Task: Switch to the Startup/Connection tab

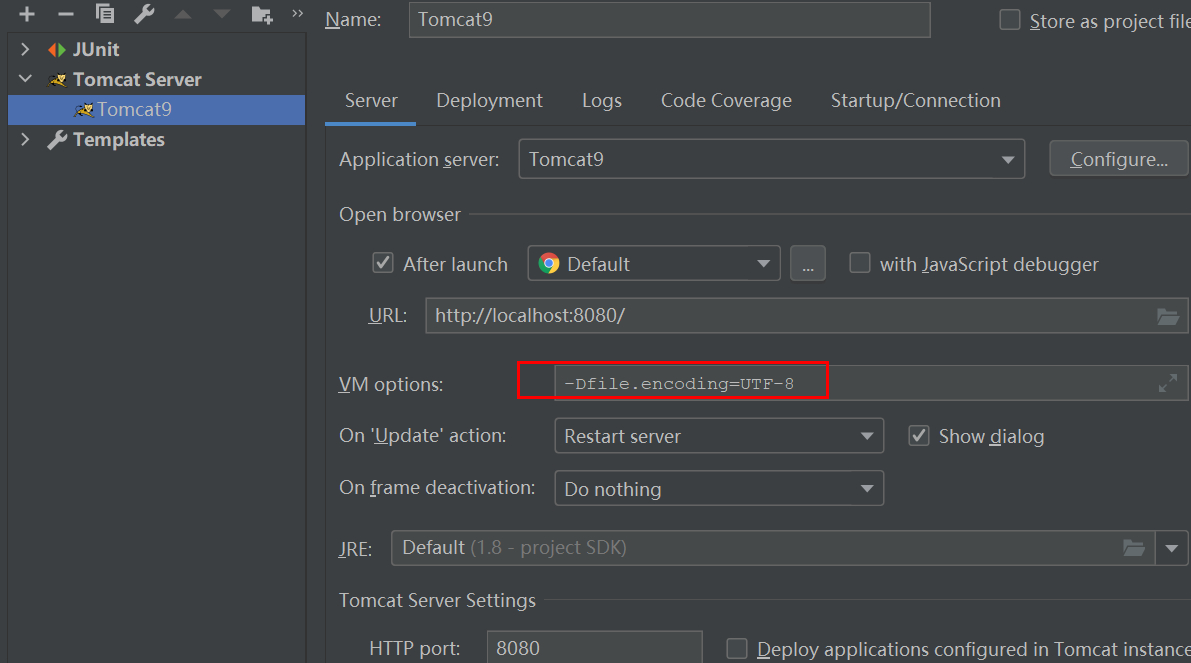Action: pyautogui.click(x=915, y=100)
